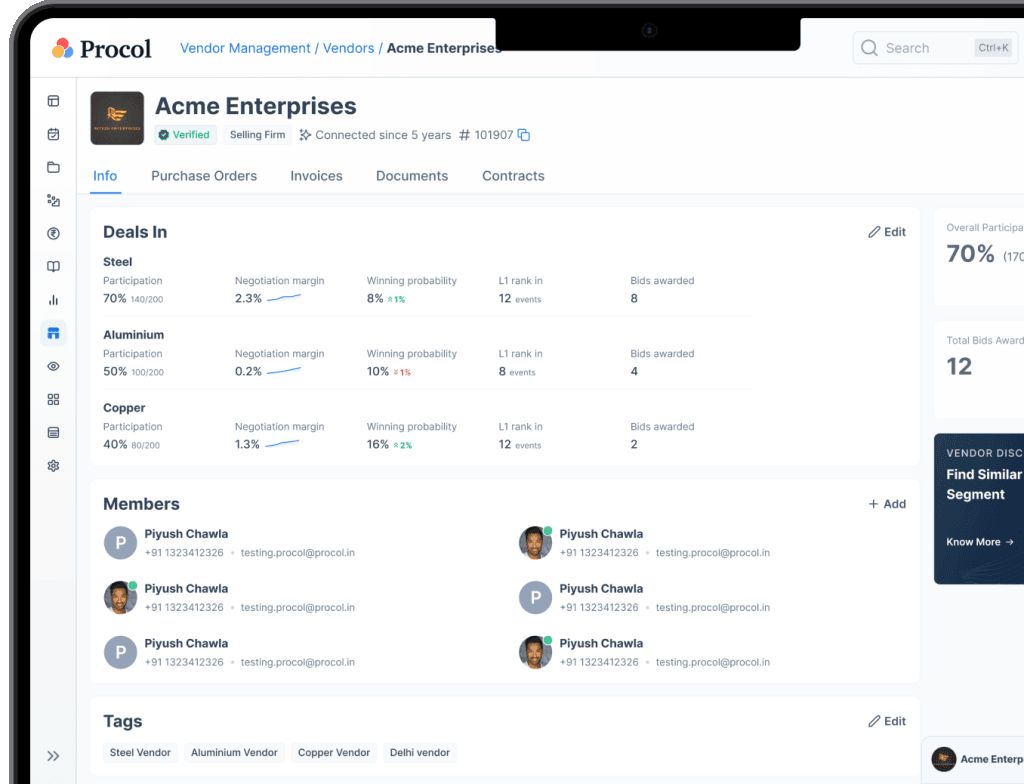Screen dimensions: 1024x784
Task: Open the dashboard layout icon in sidebar
Action: 54,101
